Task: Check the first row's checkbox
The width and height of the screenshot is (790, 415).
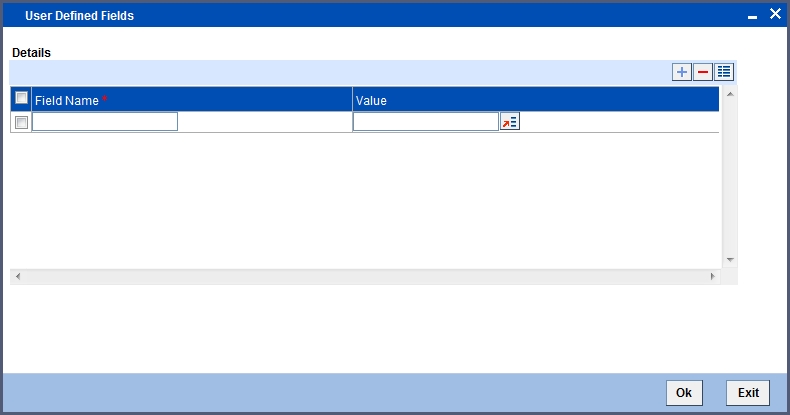Action: tap(21, 122)
